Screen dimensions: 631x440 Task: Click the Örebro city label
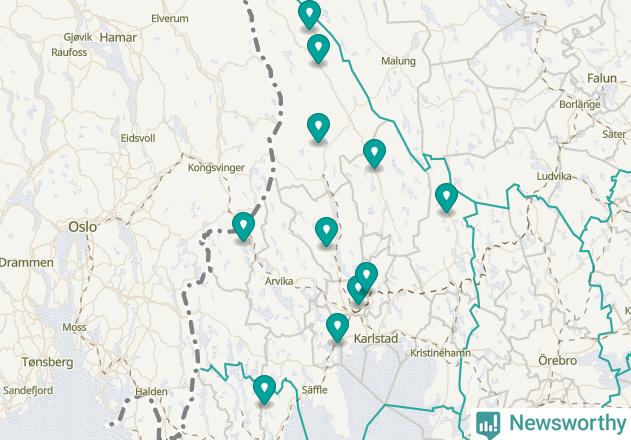click(x=557, y=360)
